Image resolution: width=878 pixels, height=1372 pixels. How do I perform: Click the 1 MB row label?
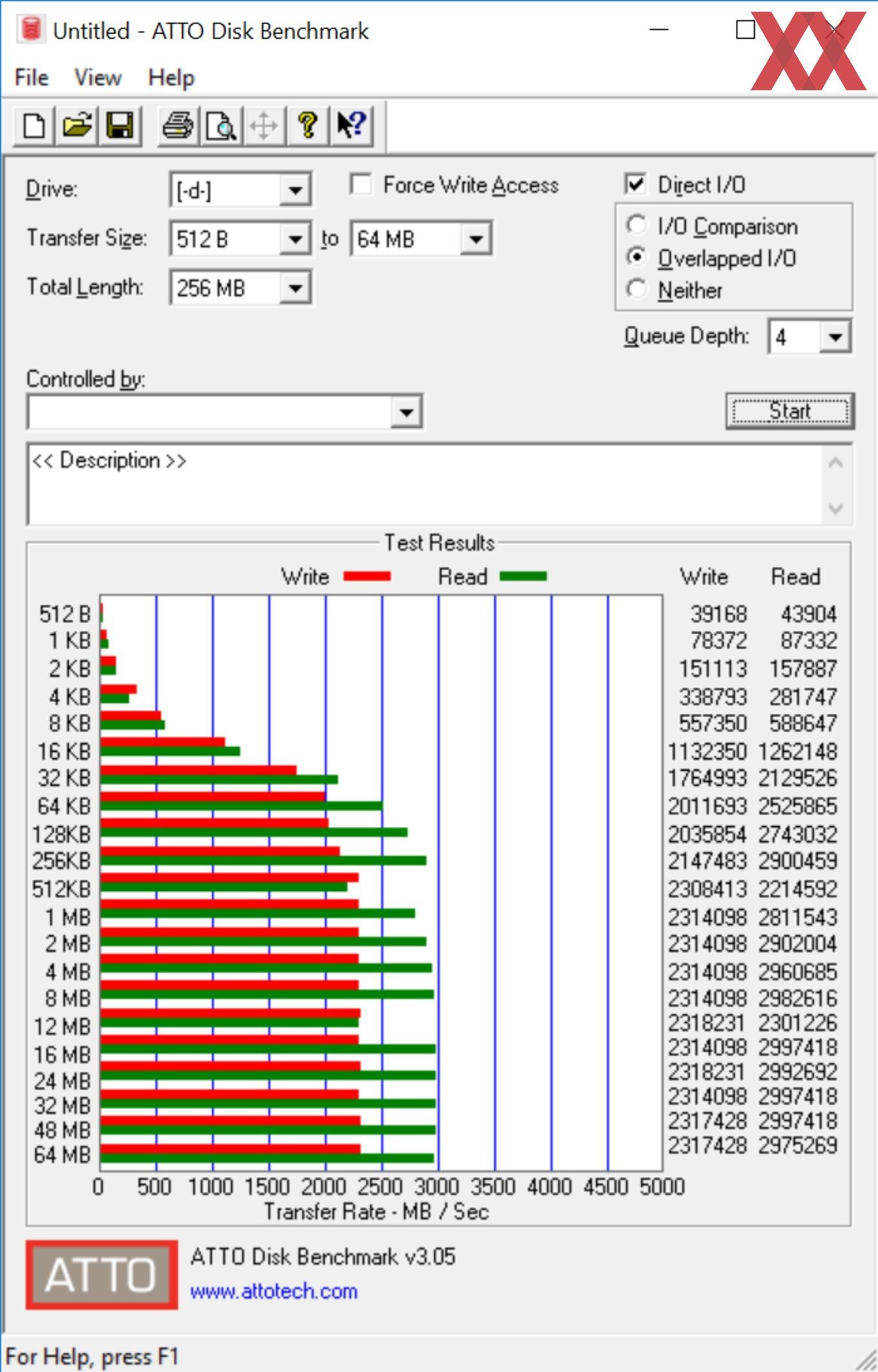[68, 917]
